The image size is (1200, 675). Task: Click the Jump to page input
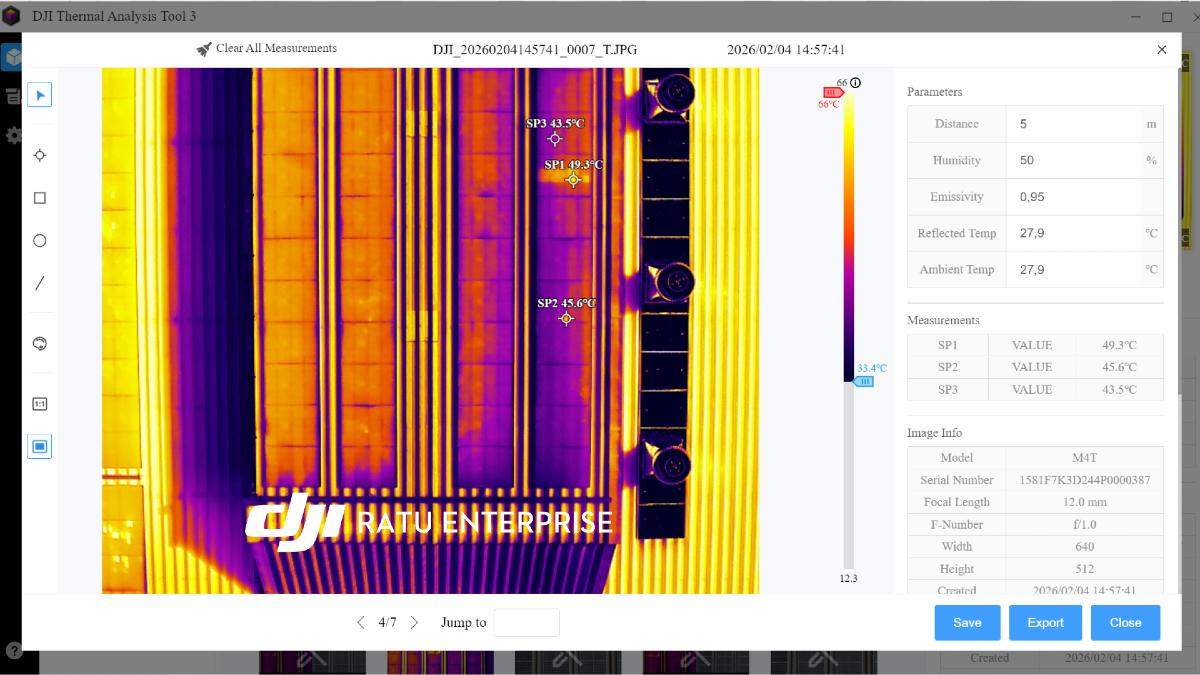[526, 623]
